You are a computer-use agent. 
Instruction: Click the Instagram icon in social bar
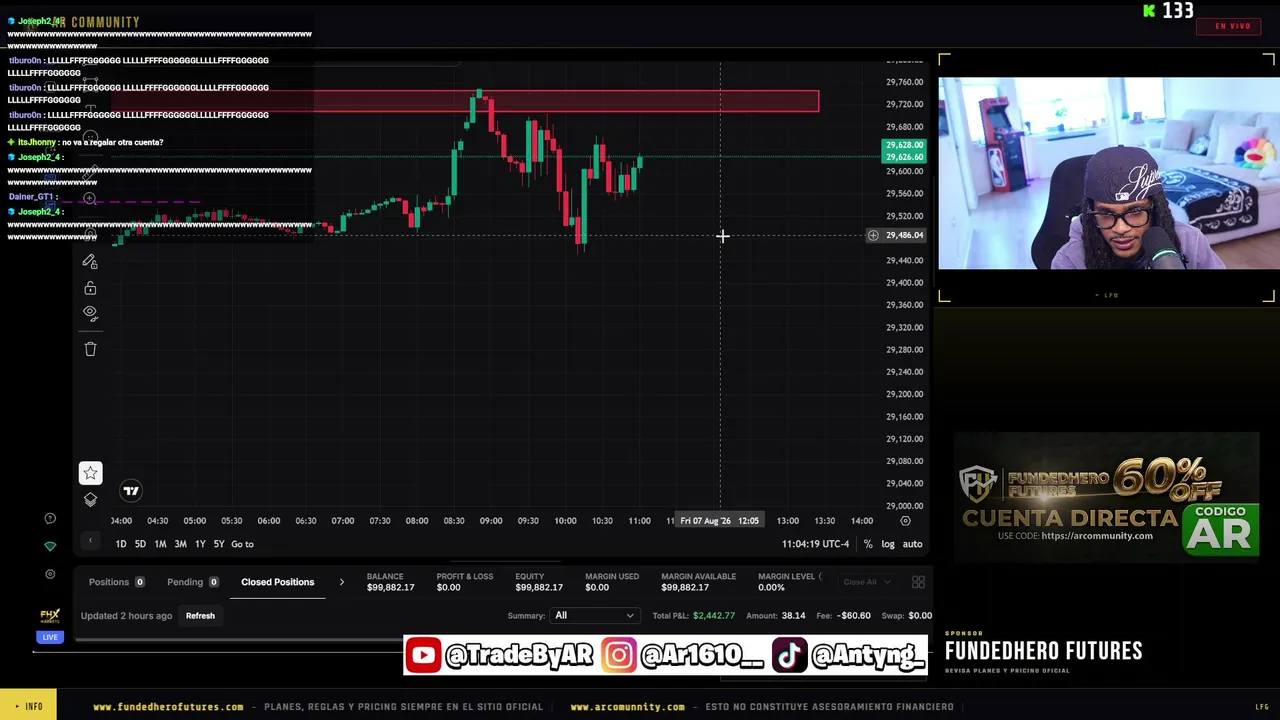619,655
